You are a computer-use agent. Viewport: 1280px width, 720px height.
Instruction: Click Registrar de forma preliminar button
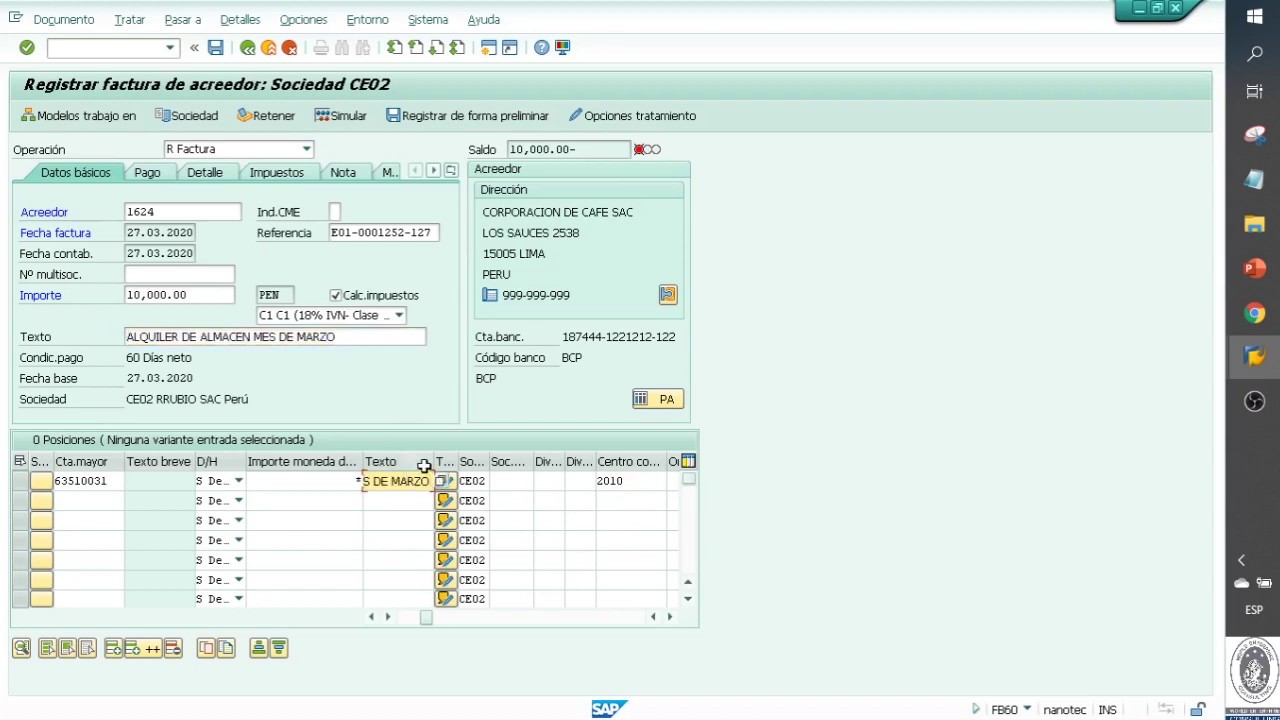[x=467, y=116]
